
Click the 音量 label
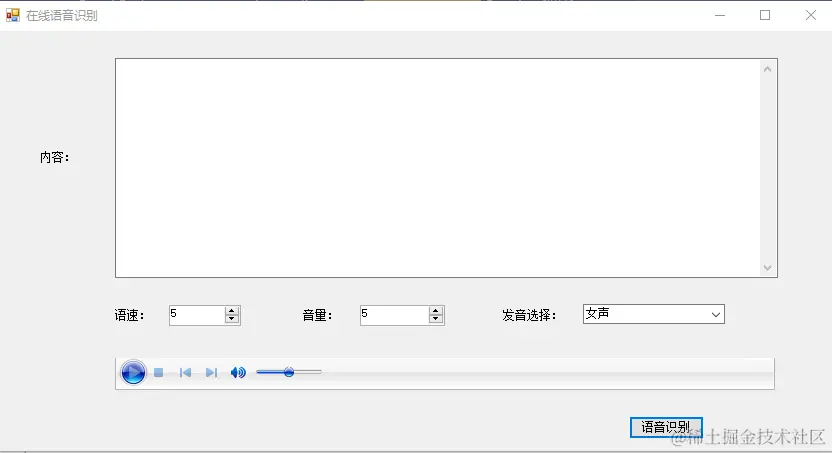(317, 316)
